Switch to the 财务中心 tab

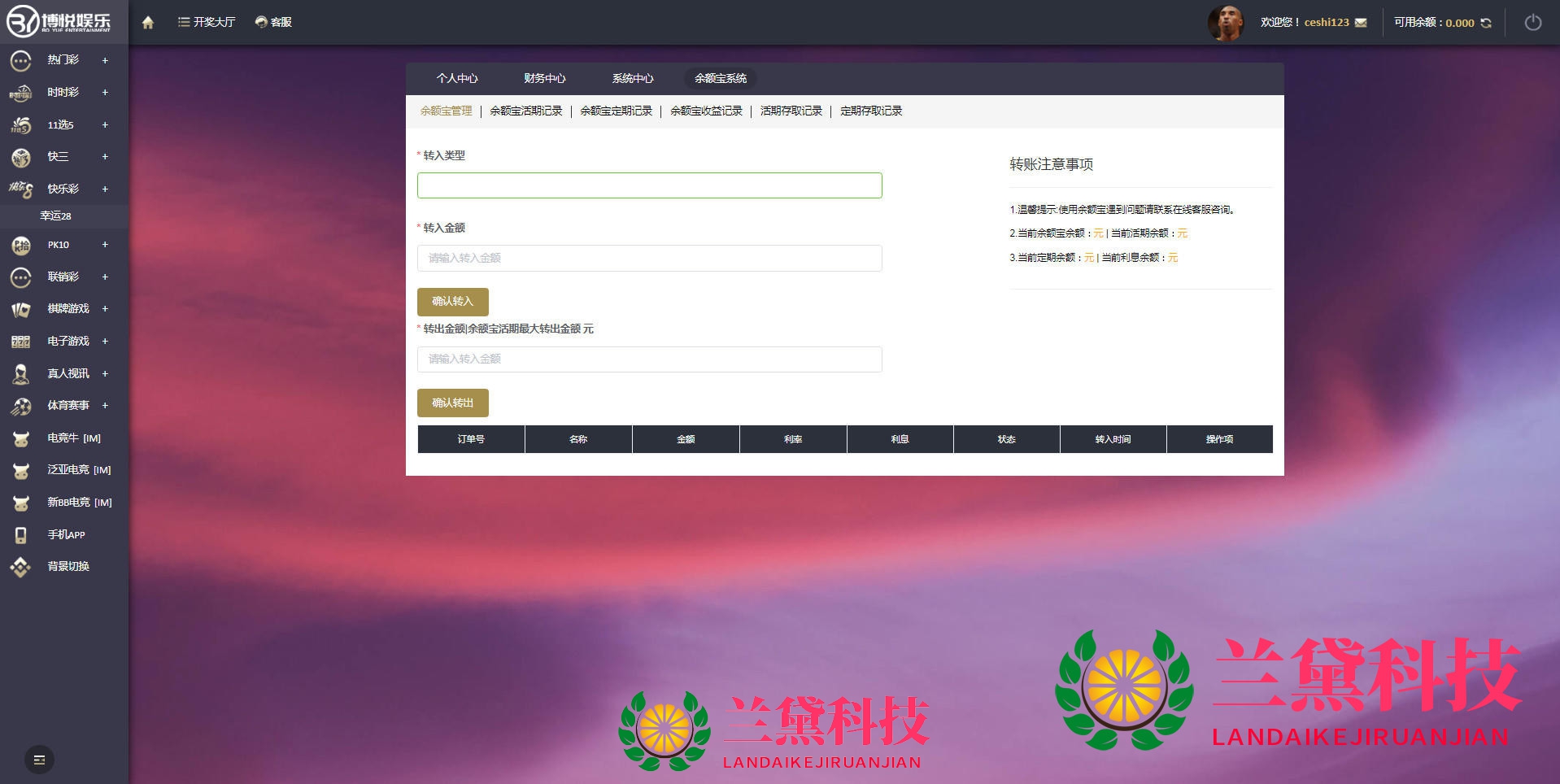(544, 78)
